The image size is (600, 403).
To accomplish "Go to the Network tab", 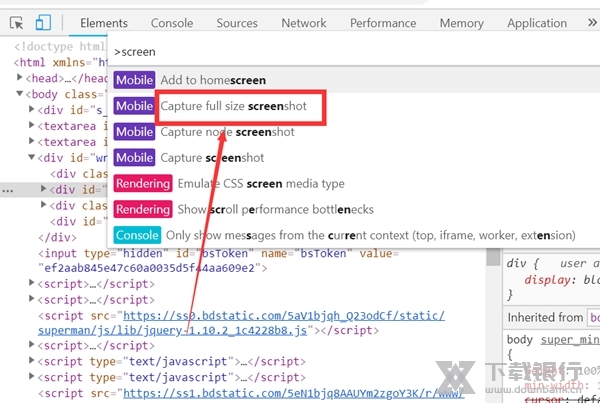I will (304, 23).
